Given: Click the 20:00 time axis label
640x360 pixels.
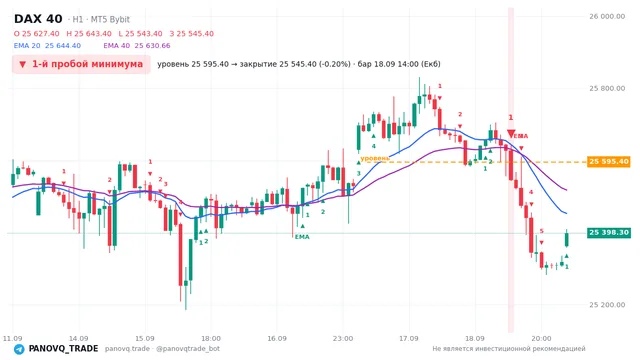Looking at the screenshot, I should point(541,338).
